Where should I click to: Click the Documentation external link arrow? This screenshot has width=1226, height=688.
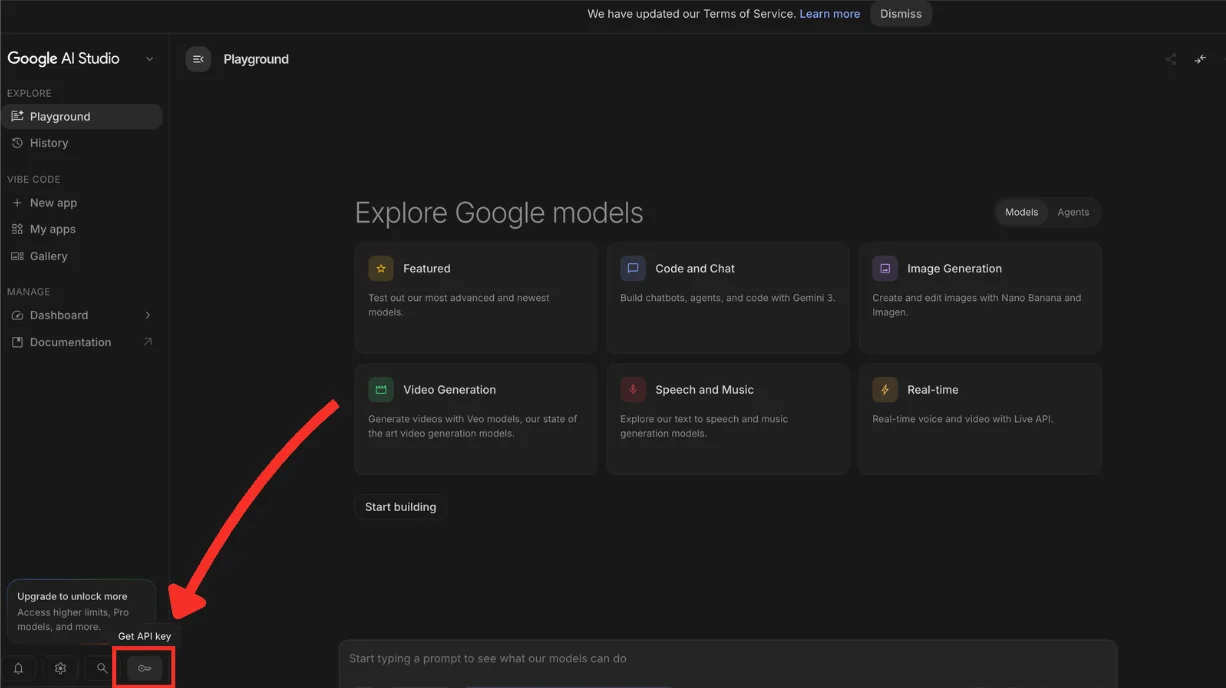(148, 342)
